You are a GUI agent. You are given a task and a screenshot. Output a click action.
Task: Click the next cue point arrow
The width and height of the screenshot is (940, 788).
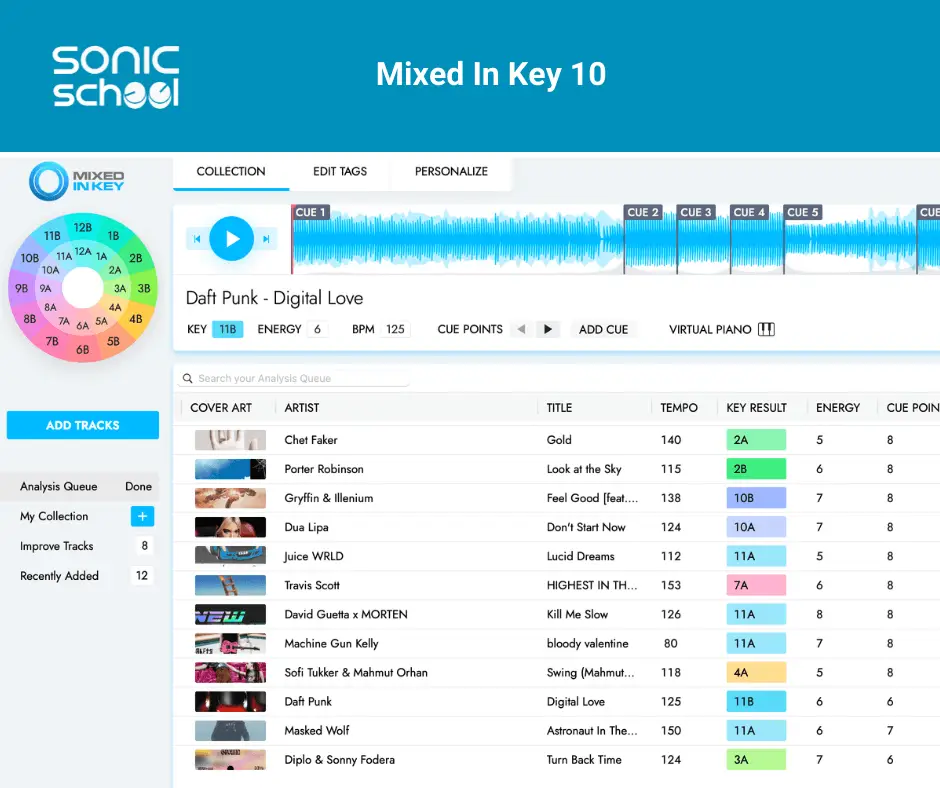[546, 329]
